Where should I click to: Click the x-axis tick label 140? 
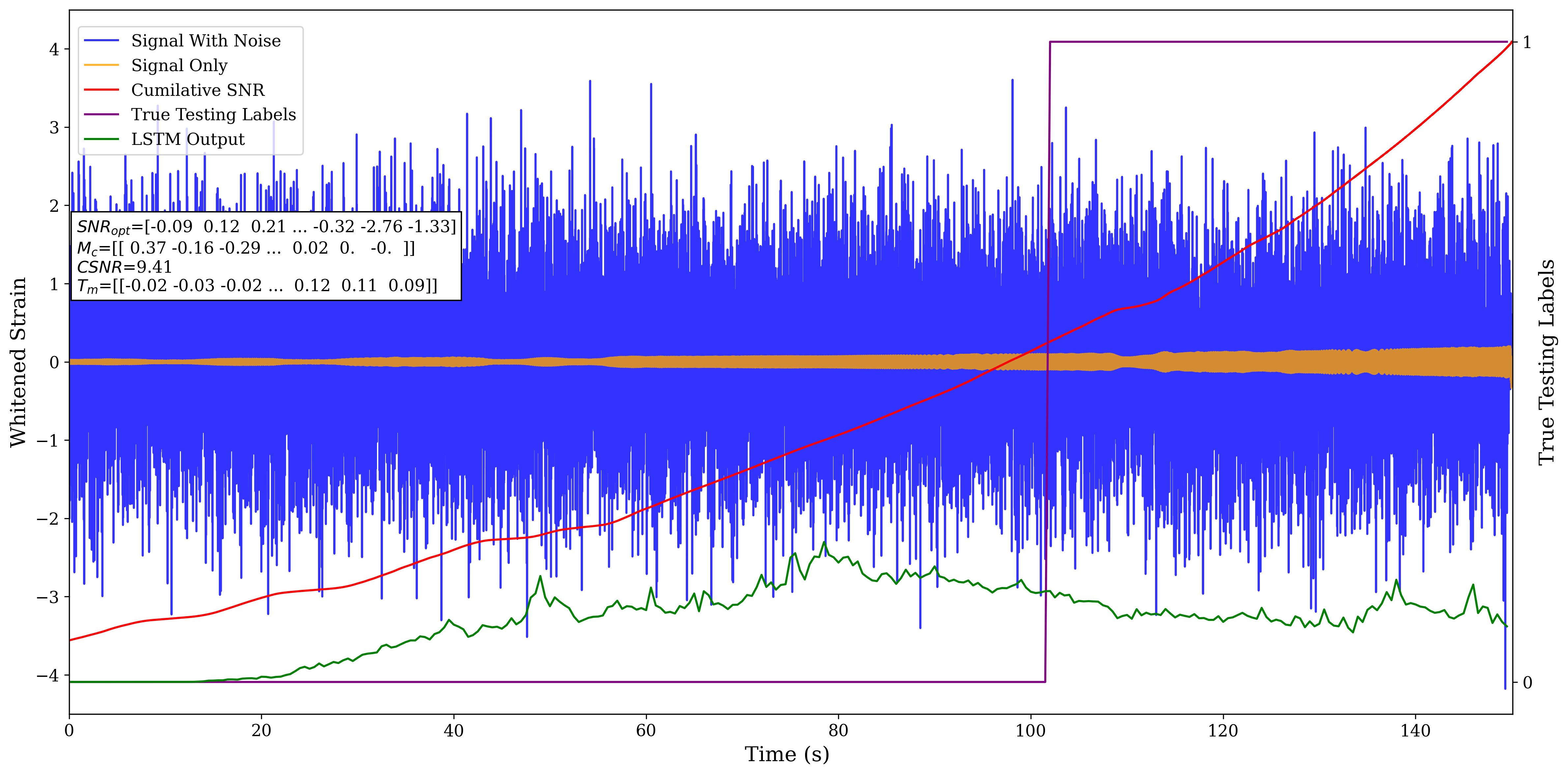[1415, 730]
